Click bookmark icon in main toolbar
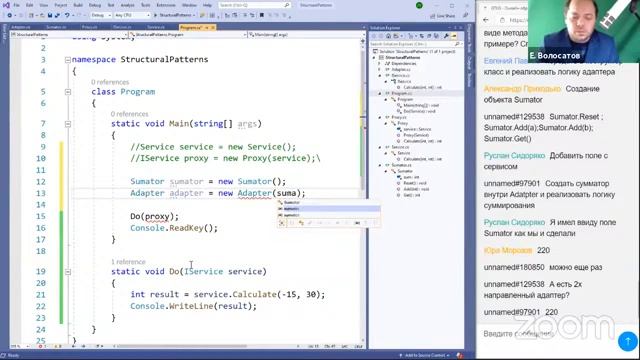Image resolution: width=640 pixels, height=360 pixels. pyautogui.click(x=262, y=15)
